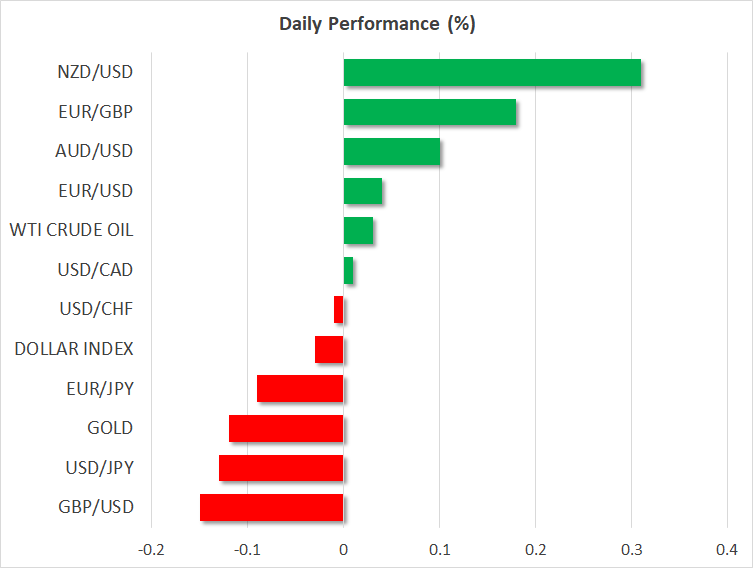This screenshot has width=753, height=568.
Task: Click the 0 x-axis tick label
Action: click(343, 549)
